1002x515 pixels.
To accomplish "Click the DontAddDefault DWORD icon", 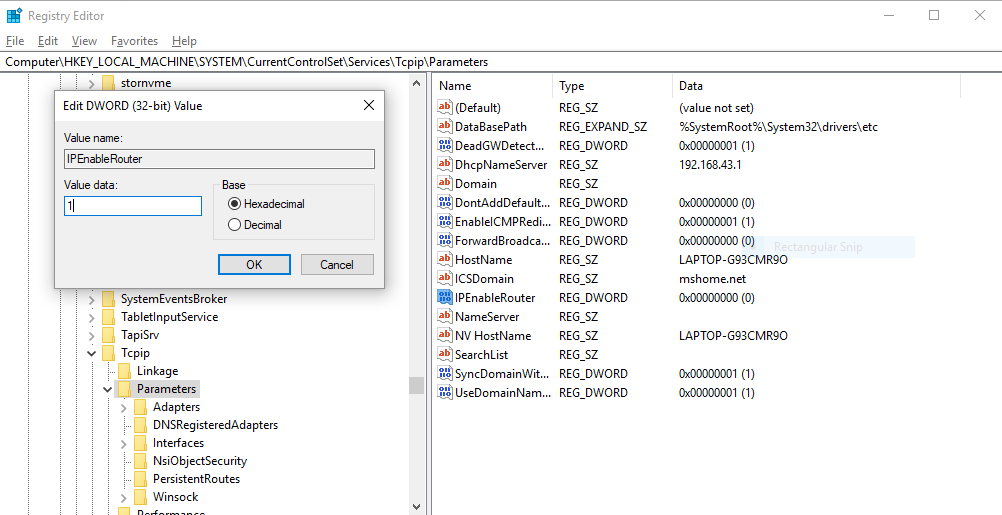I will pyautogui.click(x=444, y=203).
